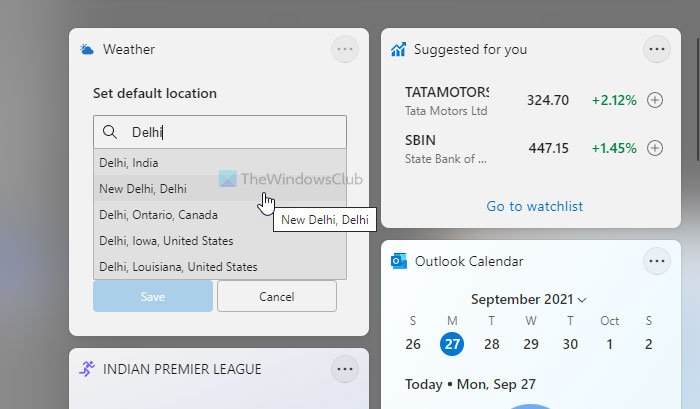Click the Outlook Calendar app icon
The width and height of the screenshot is (700, 409).
click(399, 261)
